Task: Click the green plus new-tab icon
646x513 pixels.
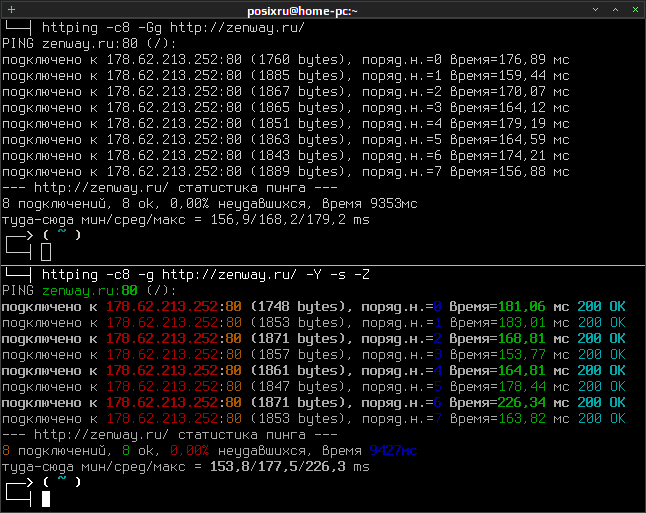Action: 12,9
